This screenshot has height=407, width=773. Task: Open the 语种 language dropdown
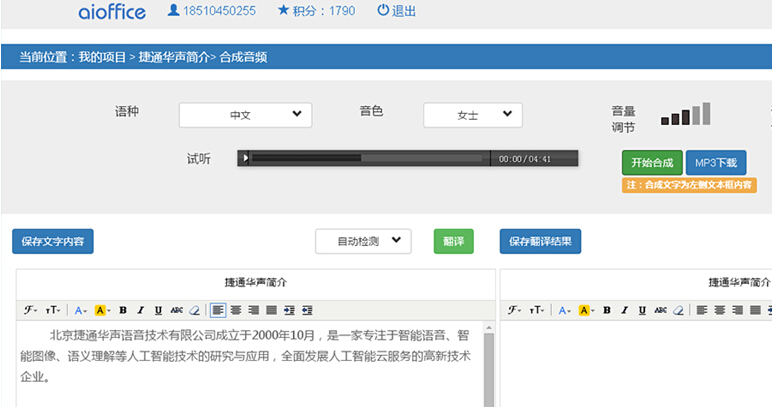pyautogui.click(x=246, y=115)
